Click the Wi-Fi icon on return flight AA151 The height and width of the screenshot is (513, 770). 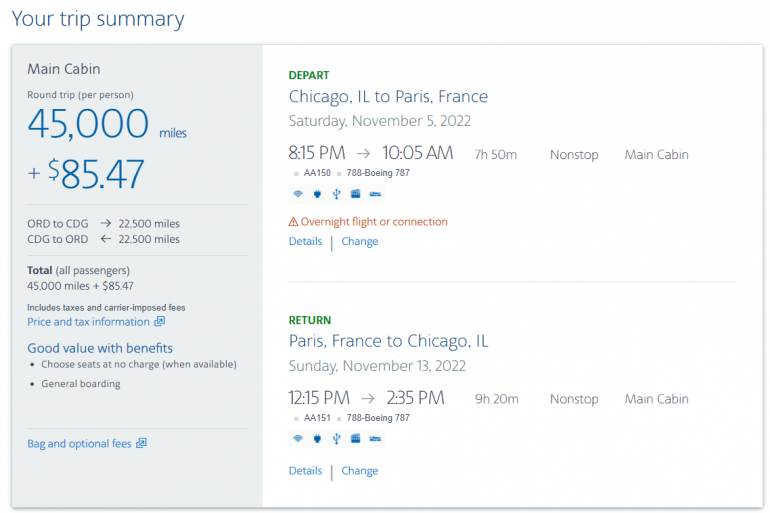297,438
